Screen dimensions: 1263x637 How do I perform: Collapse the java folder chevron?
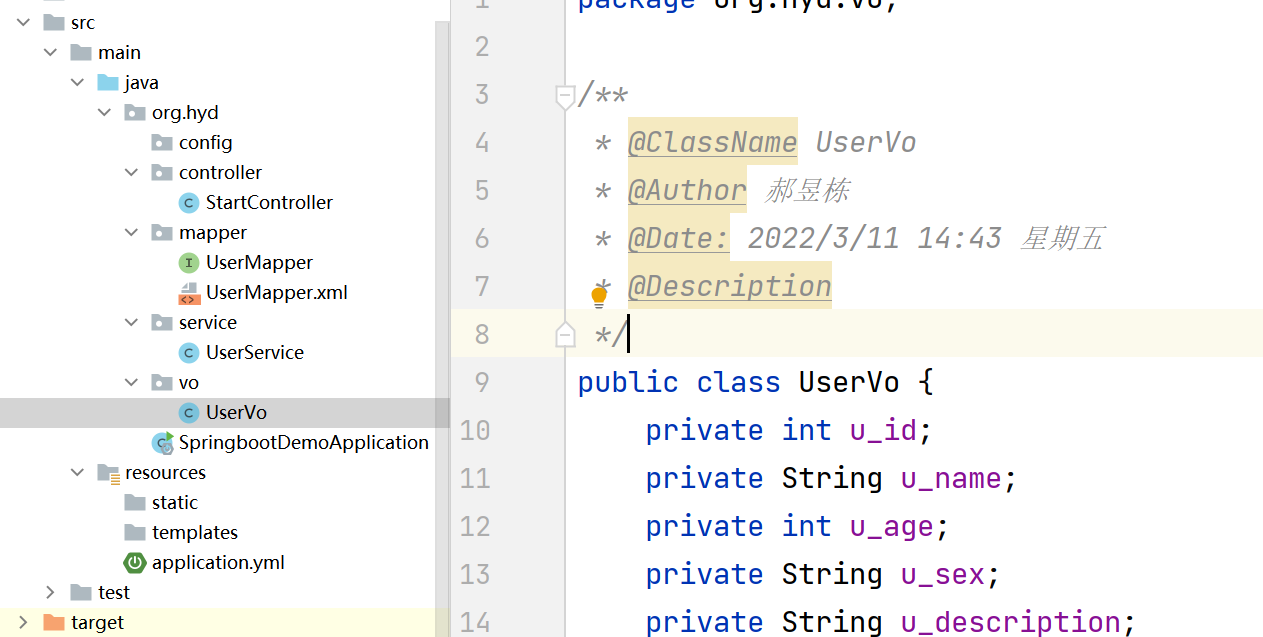coord(77,82)
